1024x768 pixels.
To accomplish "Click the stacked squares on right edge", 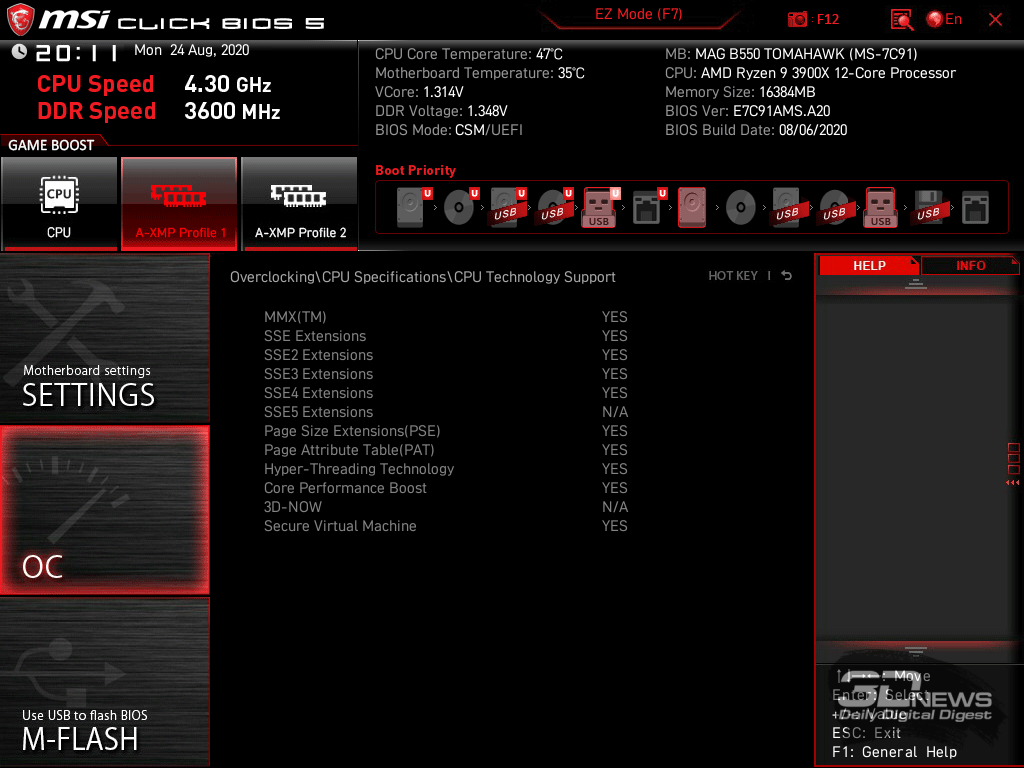I will (x=1014, y=458).
